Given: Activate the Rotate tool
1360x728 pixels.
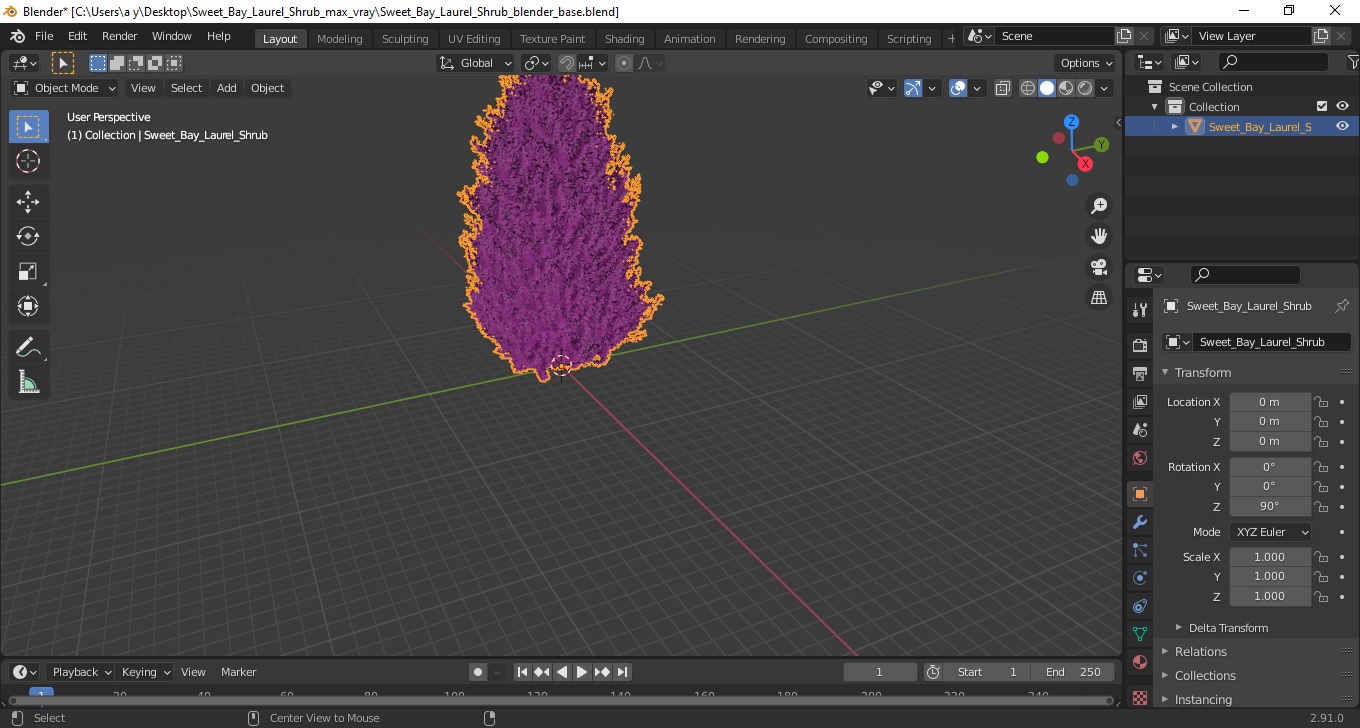Looking at the screenshot, I should click(x=28, y=236).
